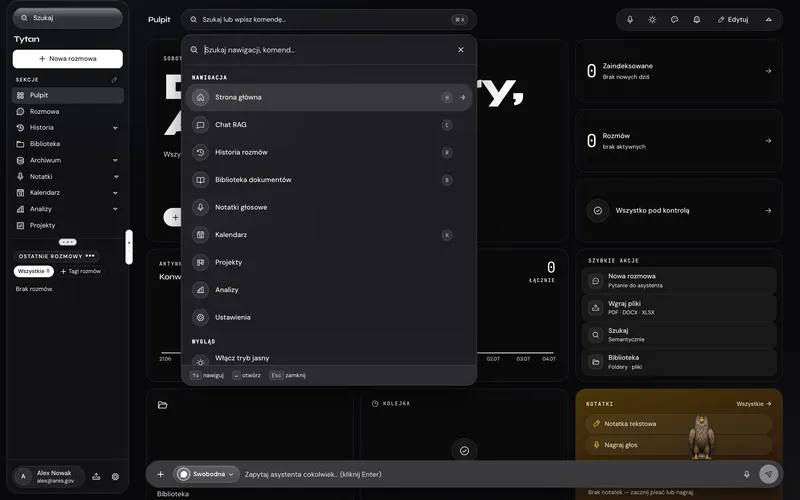Toggle light theme with sun icon
This screenshot has height=500, width=800.
652,19
